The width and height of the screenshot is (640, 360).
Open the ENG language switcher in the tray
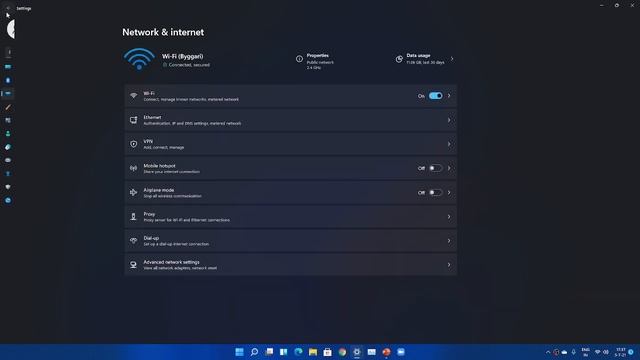(x=586, y=352)
